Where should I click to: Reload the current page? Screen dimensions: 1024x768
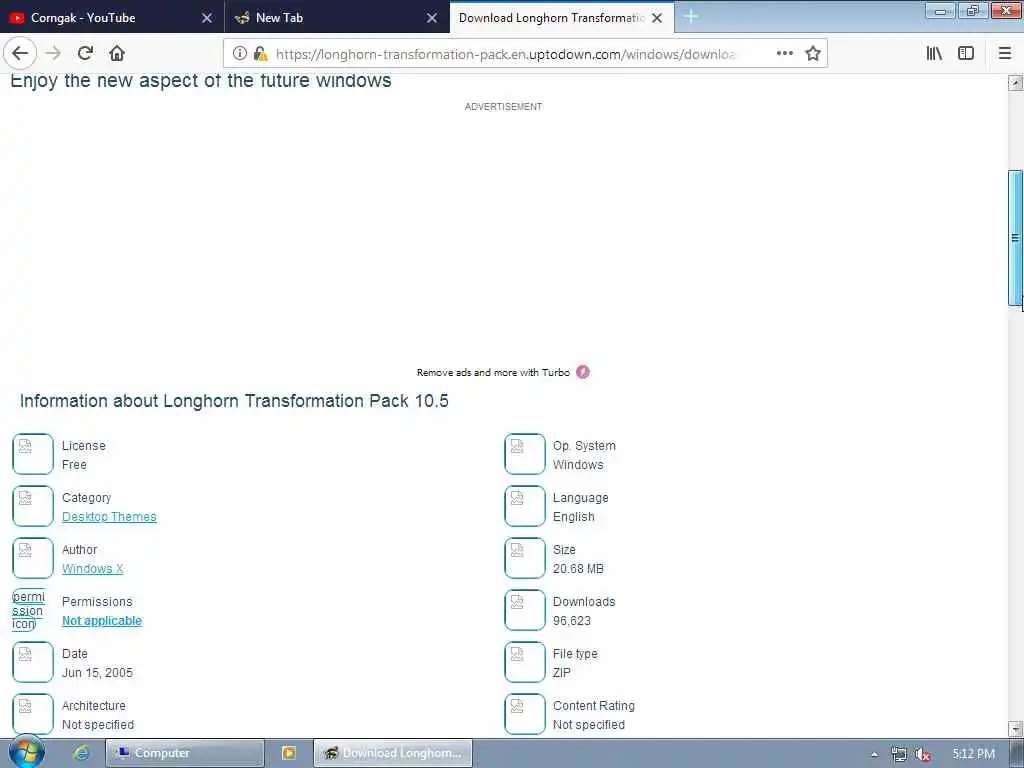[x=86, y=54]
